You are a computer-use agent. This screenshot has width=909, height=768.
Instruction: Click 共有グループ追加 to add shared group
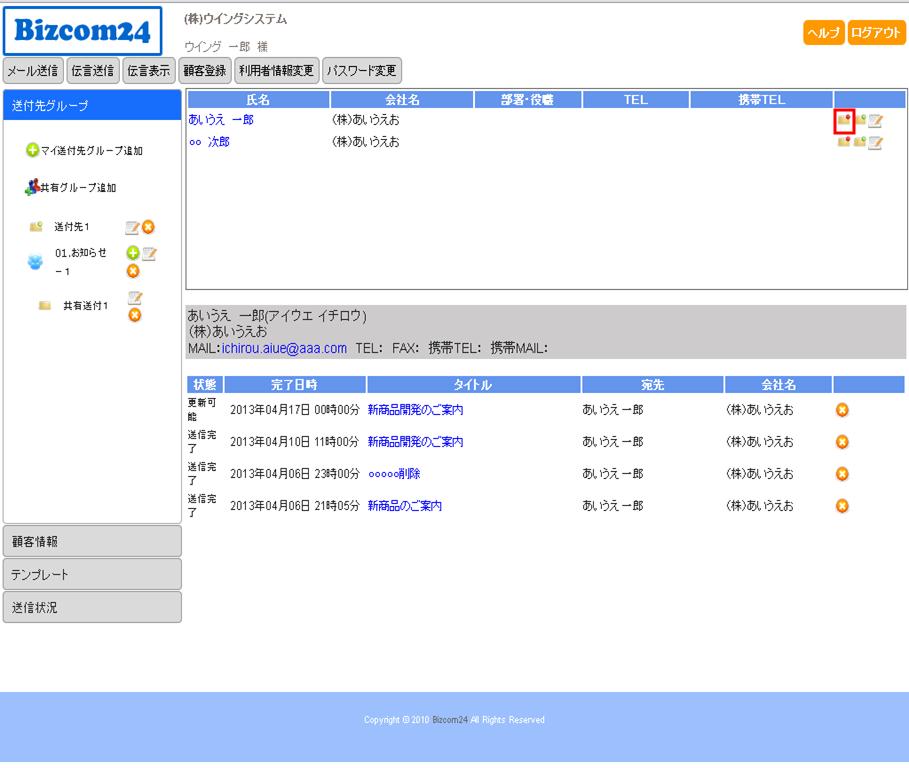point(72,187)
